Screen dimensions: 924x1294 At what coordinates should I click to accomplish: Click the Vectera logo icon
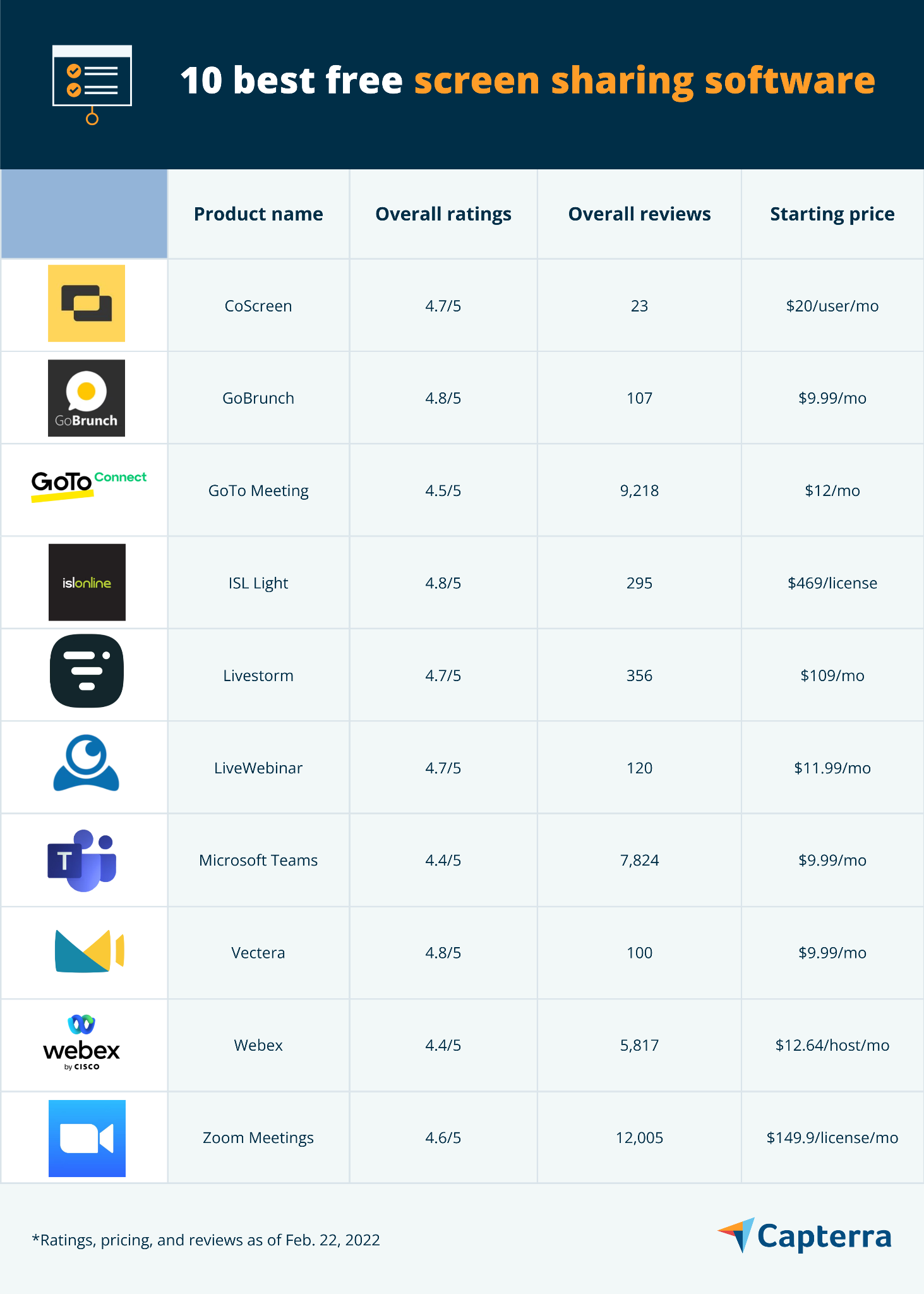pos(89,951)
